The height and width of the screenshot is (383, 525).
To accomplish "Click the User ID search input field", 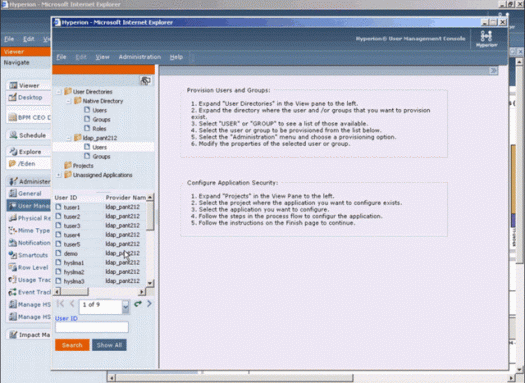I will [92, 327].
